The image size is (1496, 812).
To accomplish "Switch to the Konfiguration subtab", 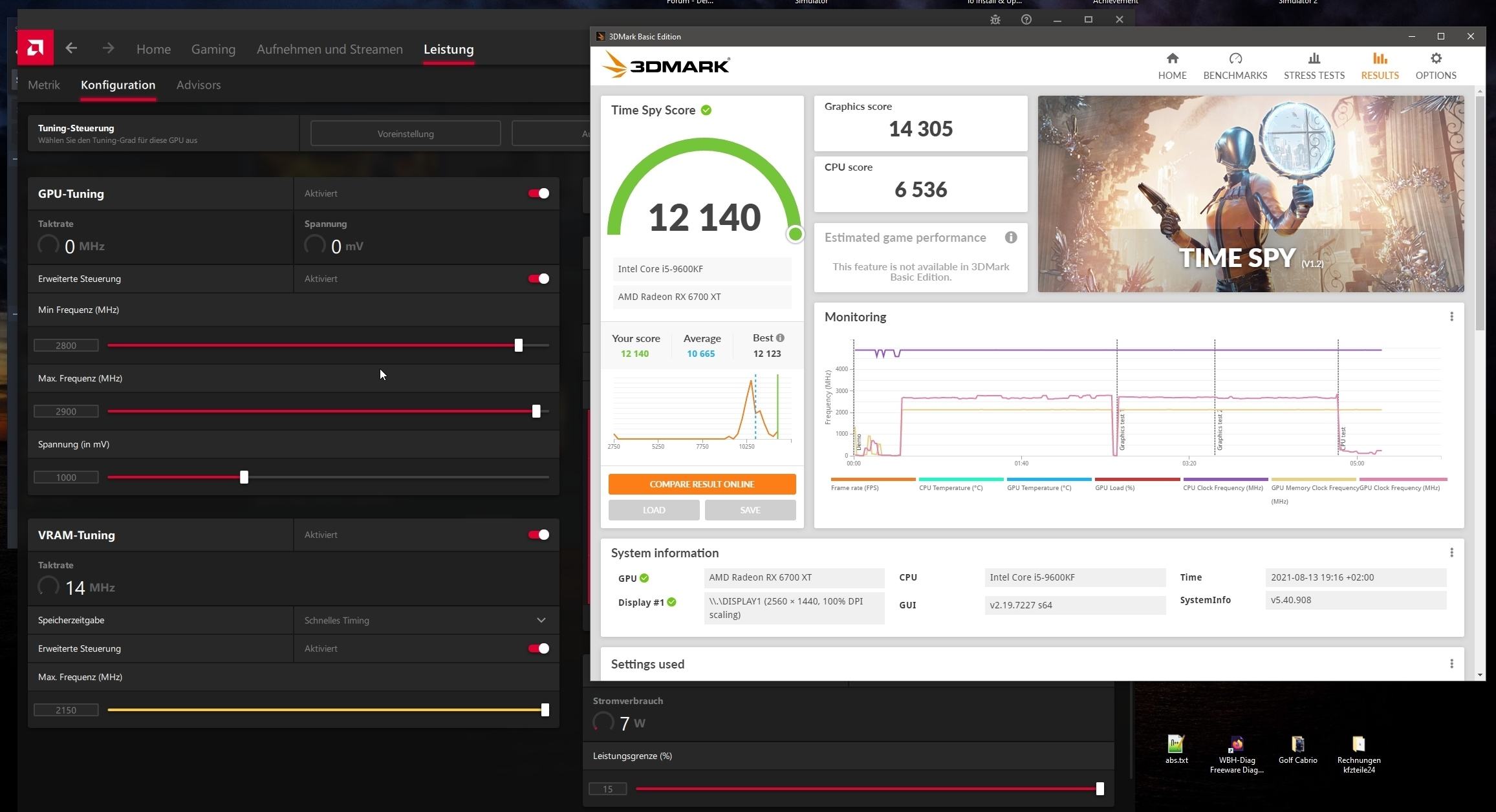I will pyautogui.click(x=118, y=85).
